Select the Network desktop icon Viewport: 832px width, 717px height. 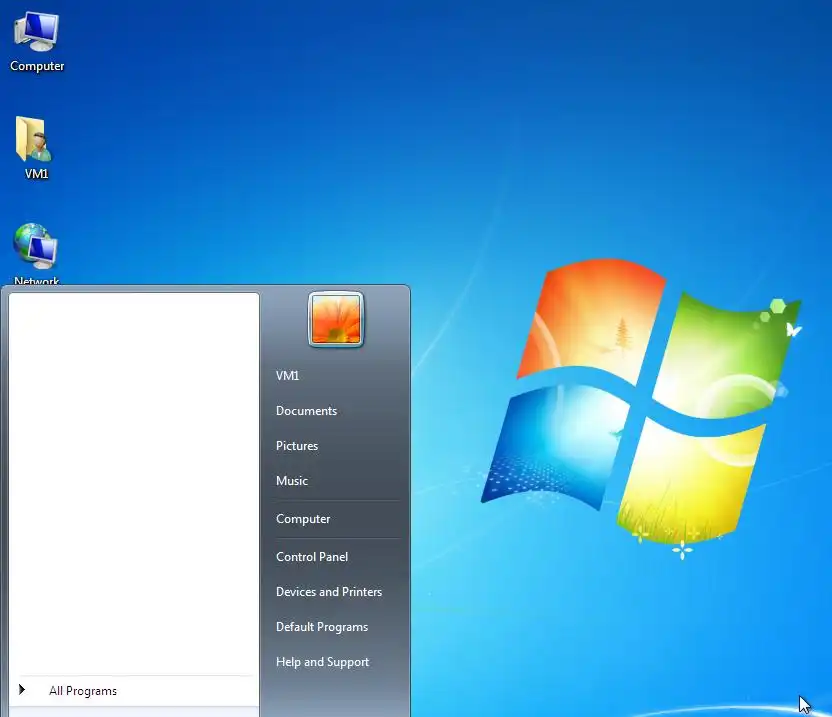click(x=36, y=254)
